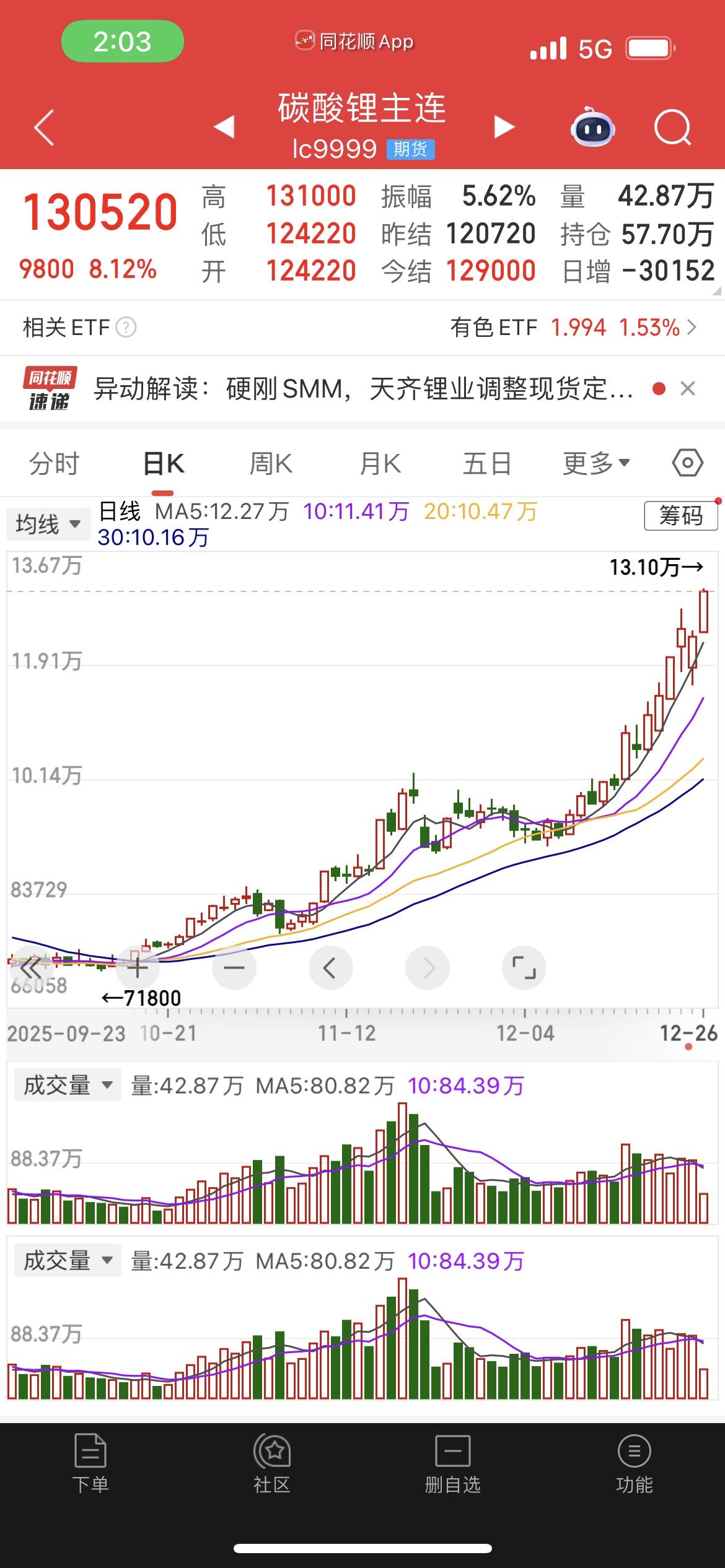Open 下单 order icon in bottom bar
Screen dimensions: 725x1568
click(90, 1463)
